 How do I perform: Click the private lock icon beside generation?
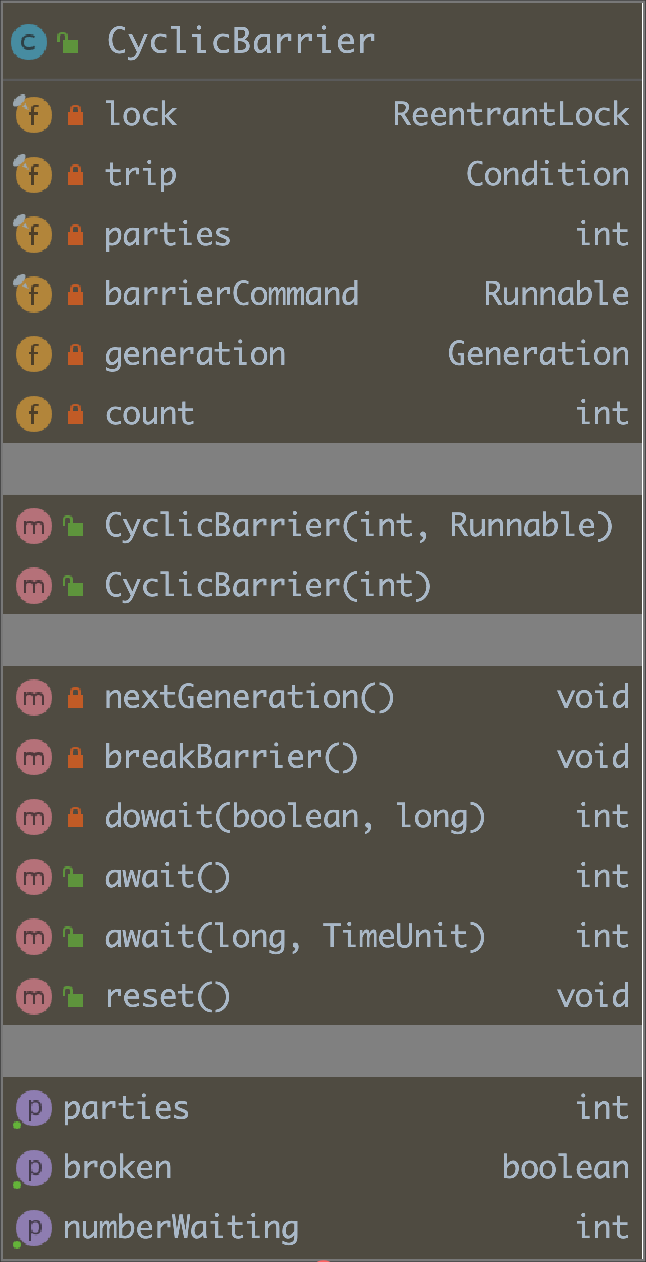75,355
